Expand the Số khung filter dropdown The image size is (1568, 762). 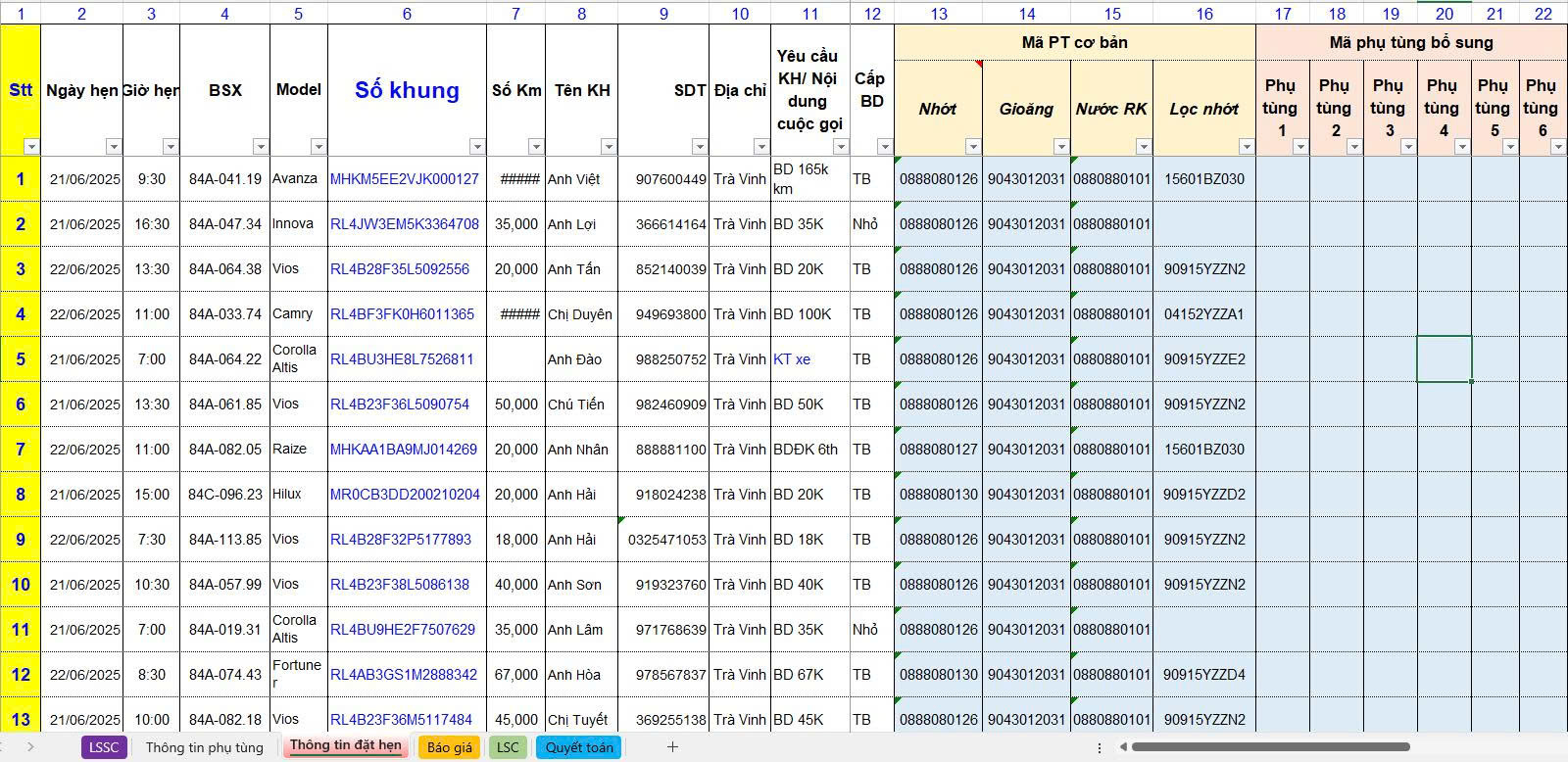click(477, 147)
